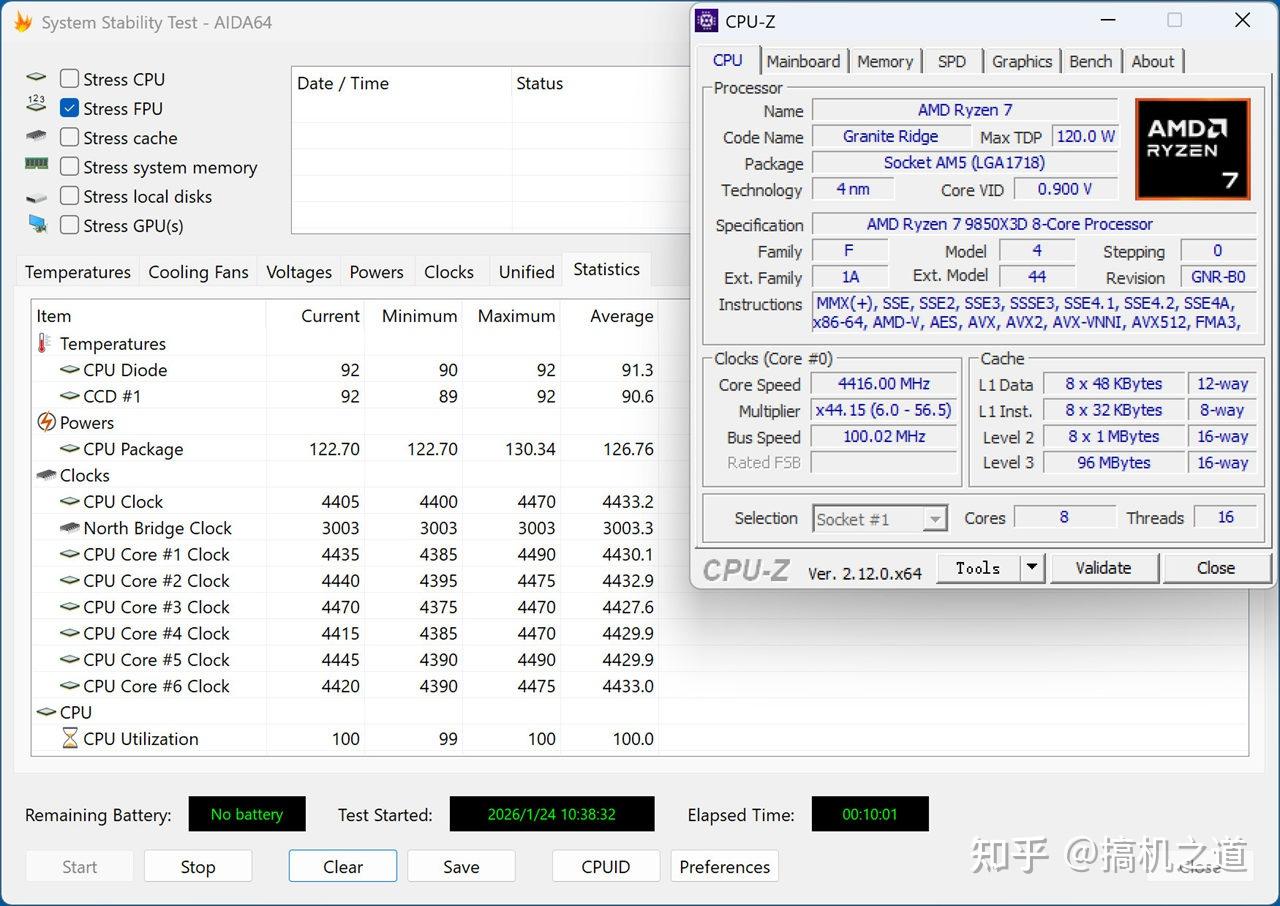Click the chip icon next to CPU Diode
Screen dimensions: 1280x906
tap(69, 369)
